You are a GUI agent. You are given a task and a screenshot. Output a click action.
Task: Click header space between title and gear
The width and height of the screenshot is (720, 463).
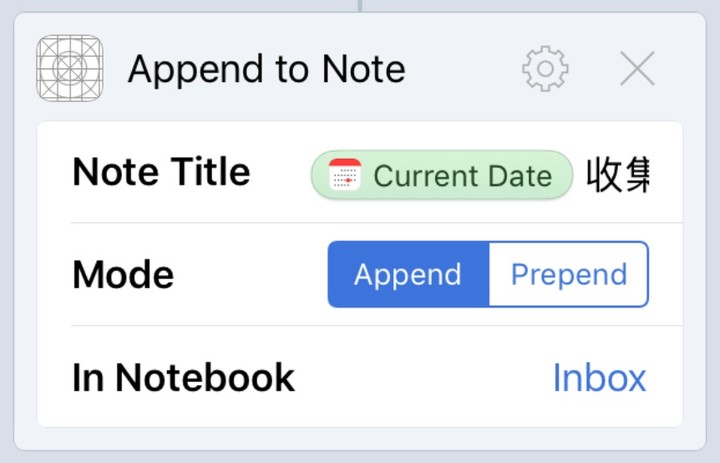pyautogui.click(x=463, y=69)
